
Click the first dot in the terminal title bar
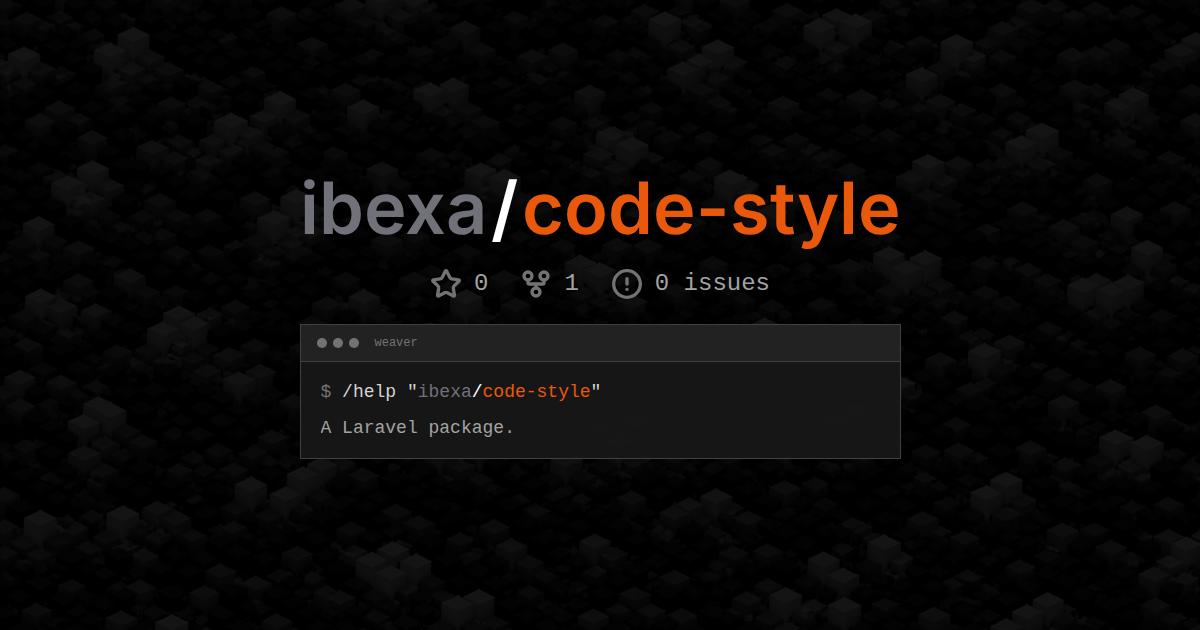(x=322, y=343)
